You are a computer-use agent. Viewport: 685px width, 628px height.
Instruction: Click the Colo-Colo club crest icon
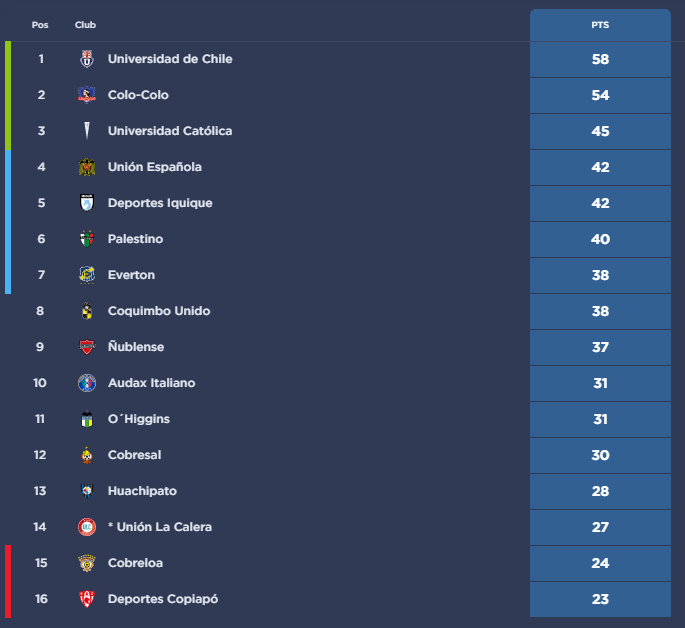pos(87,95)
